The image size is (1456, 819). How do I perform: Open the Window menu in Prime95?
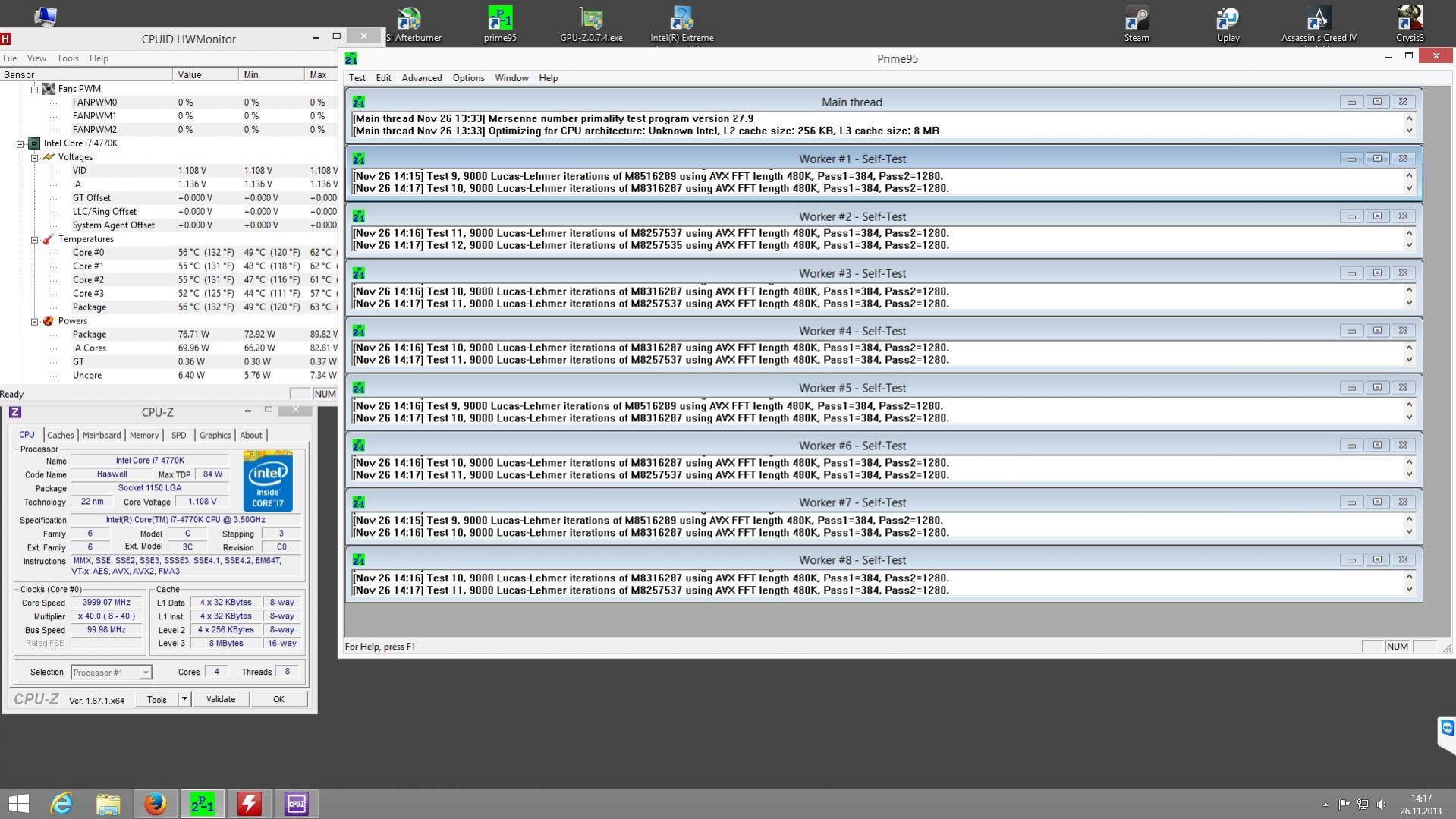[511, 77]
